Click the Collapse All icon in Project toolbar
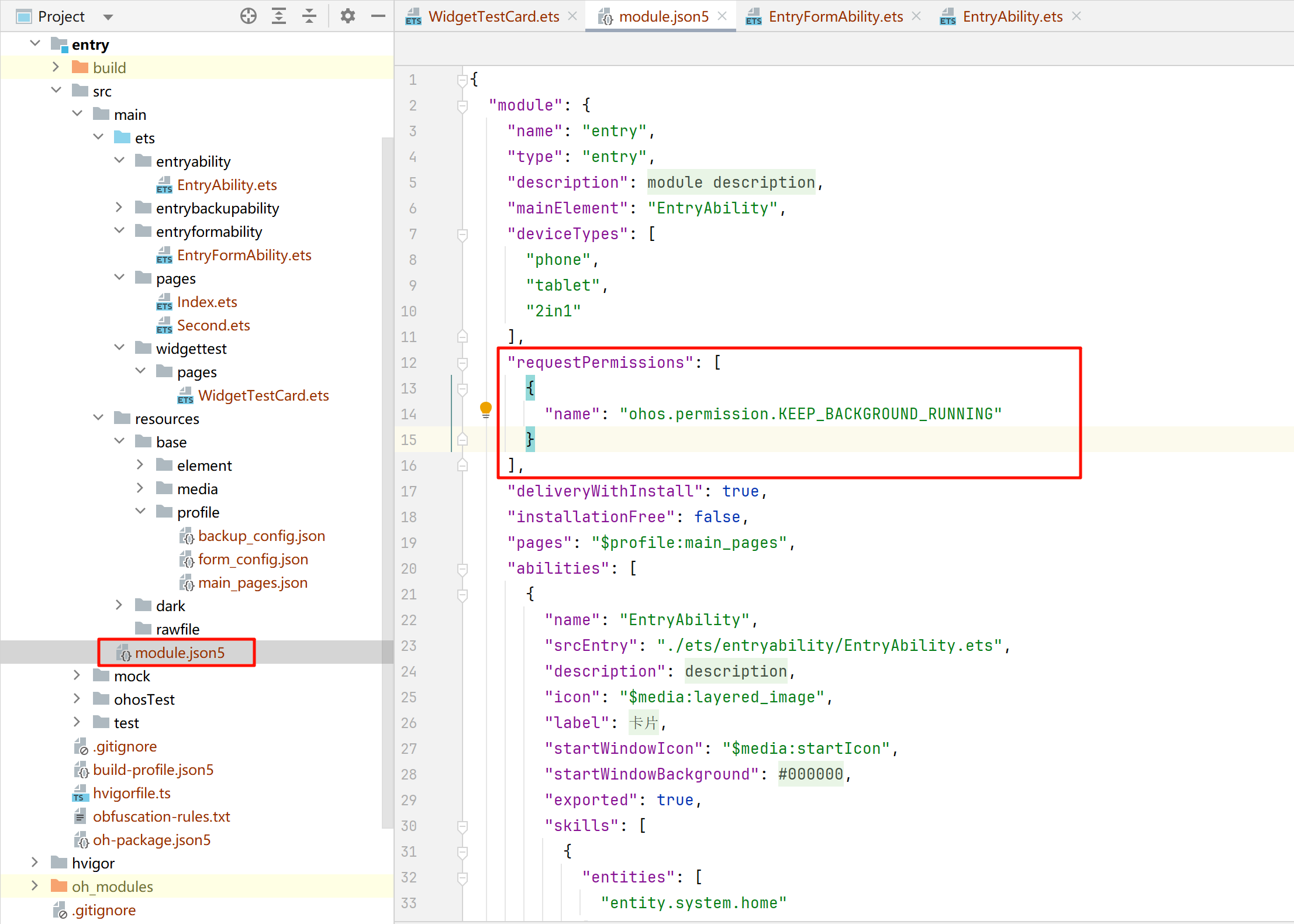1294x924 pixels. pyautogui.click(x=309, y=16)
